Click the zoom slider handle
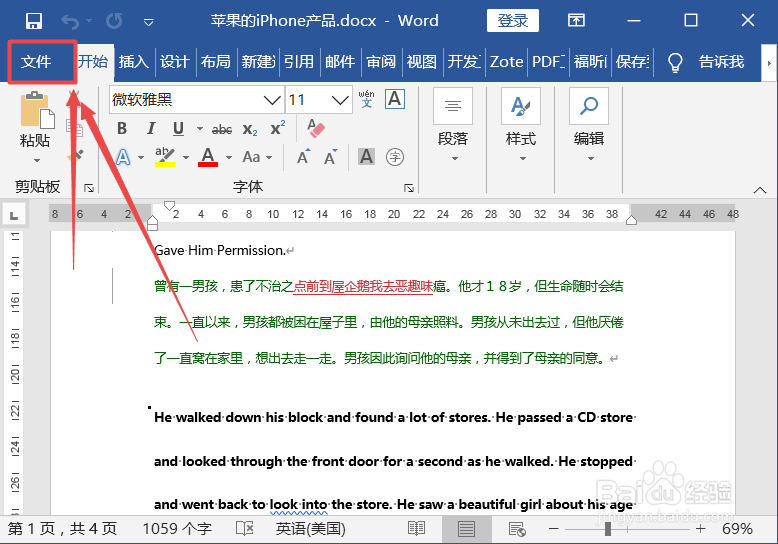This screenshot has height=544, width=778. pos(608,529)
